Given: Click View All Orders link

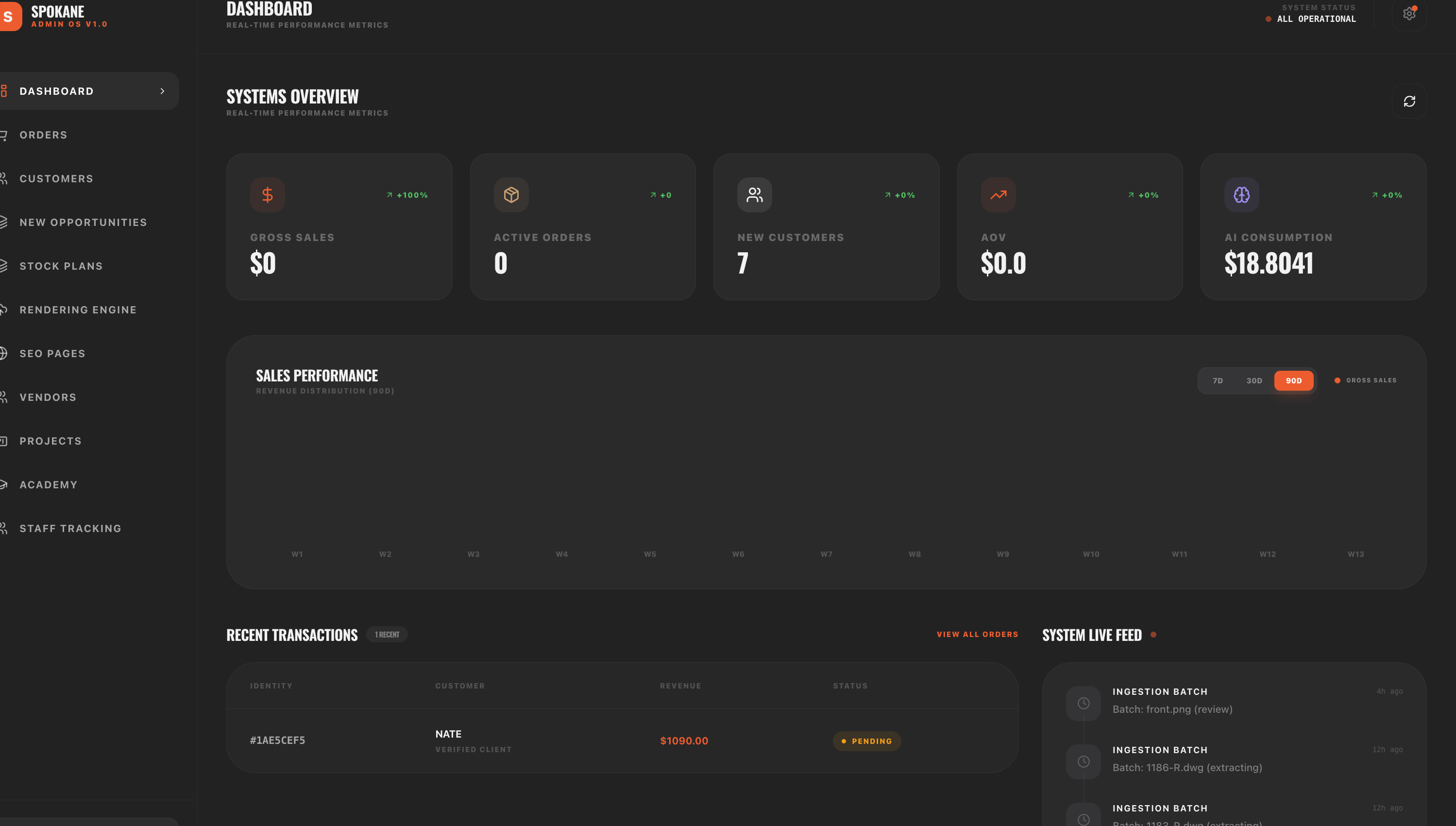Looking at the screenshot, I should [x=977, y=634].
